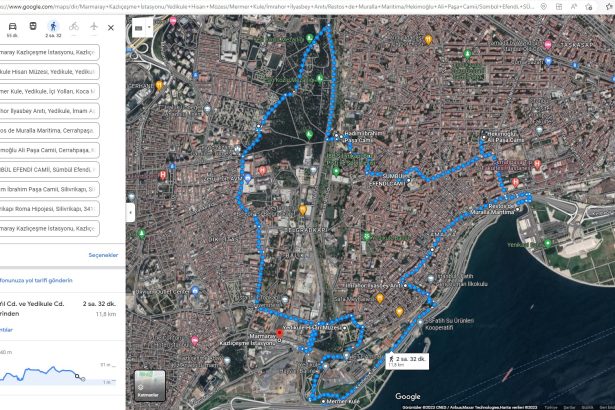Edit the Yedikule Hisarı Müzesi stop field
Screen dimensions: 615x410
click(x=48, y=72)
